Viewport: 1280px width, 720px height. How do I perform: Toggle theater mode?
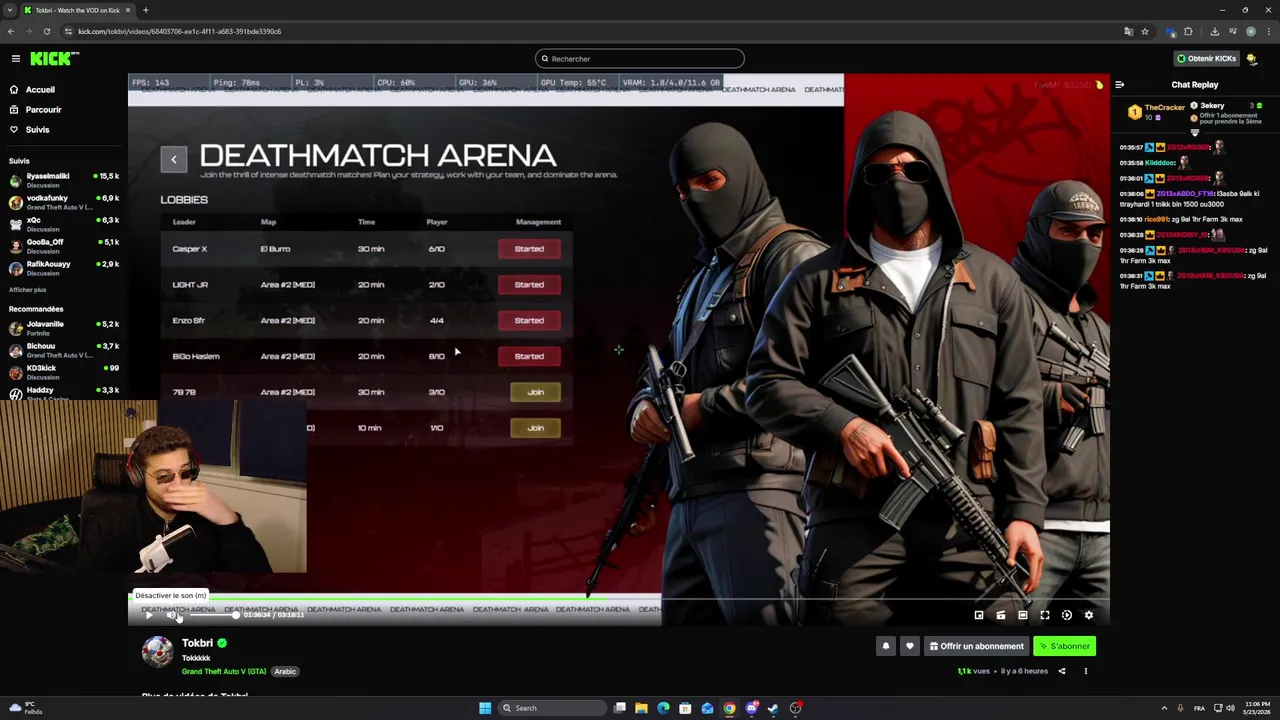1023,616
